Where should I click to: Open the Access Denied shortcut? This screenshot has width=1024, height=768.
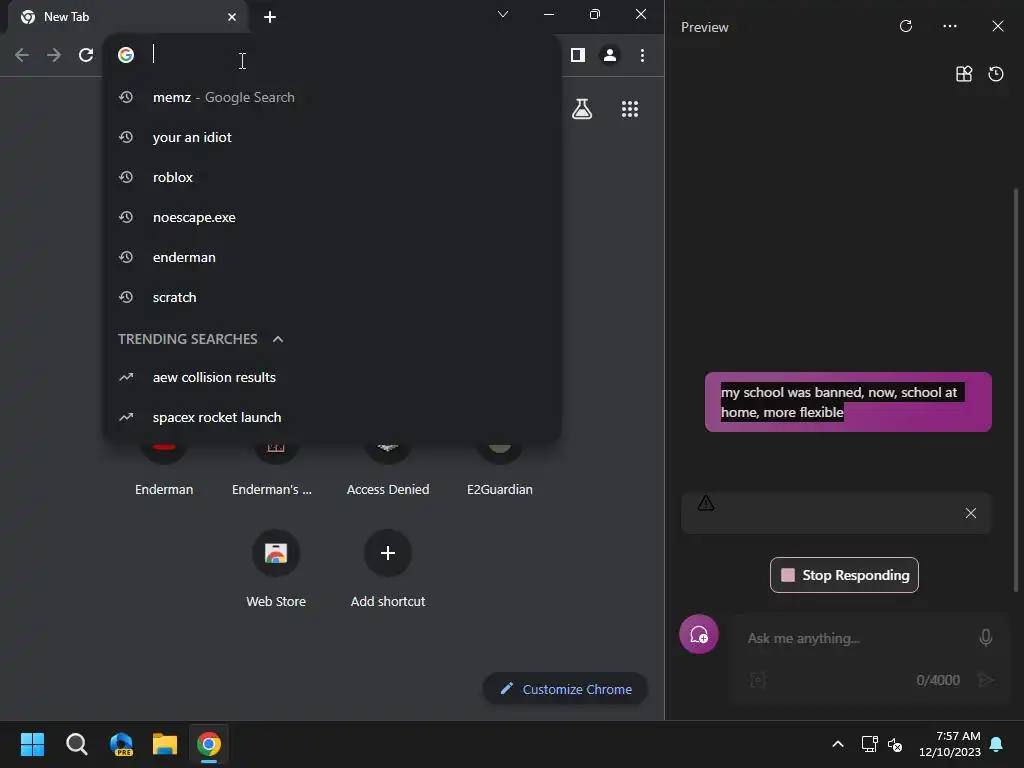388,472
